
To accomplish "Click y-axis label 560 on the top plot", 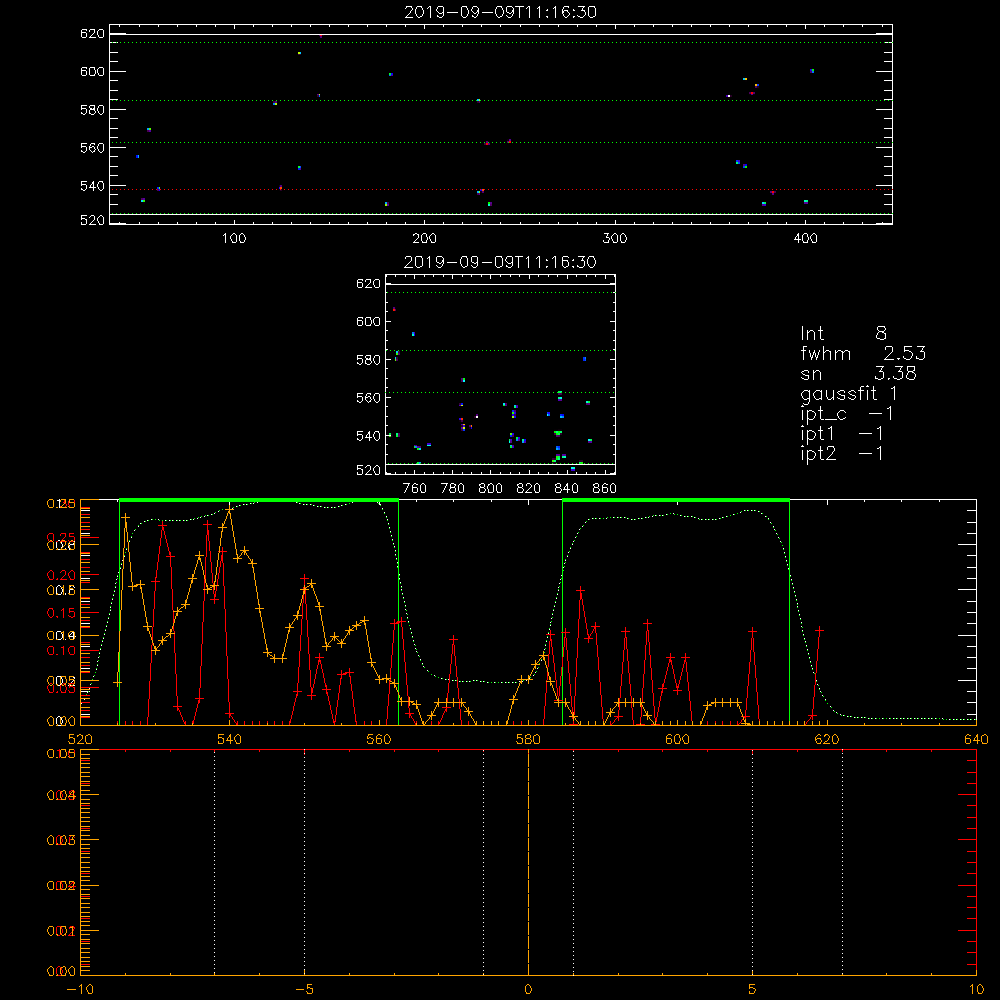I will (92, 148).
